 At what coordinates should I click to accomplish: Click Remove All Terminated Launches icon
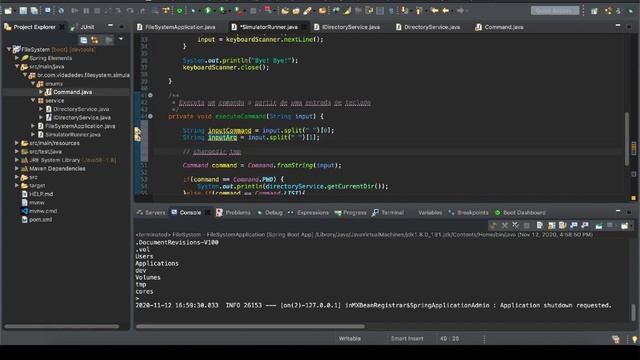point(516,225)
